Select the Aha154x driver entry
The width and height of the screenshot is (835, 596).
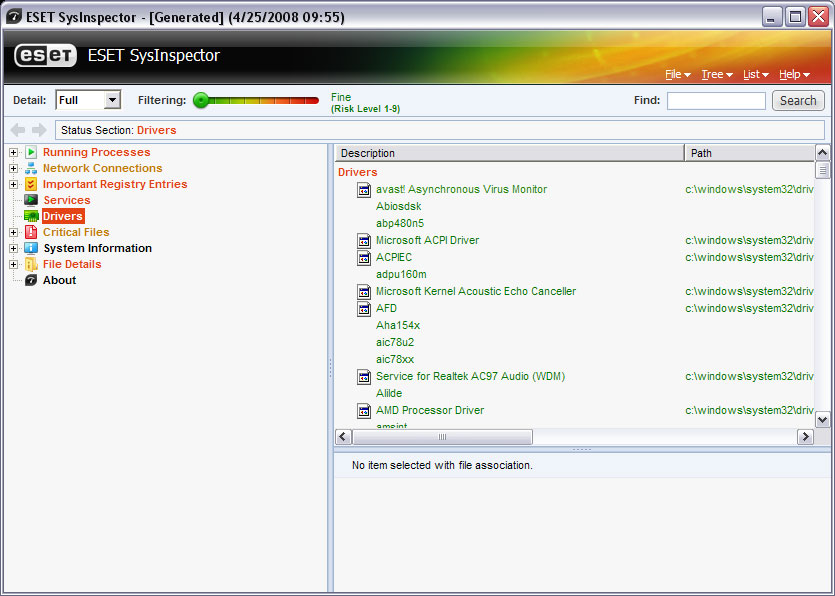tap(398, 326)
